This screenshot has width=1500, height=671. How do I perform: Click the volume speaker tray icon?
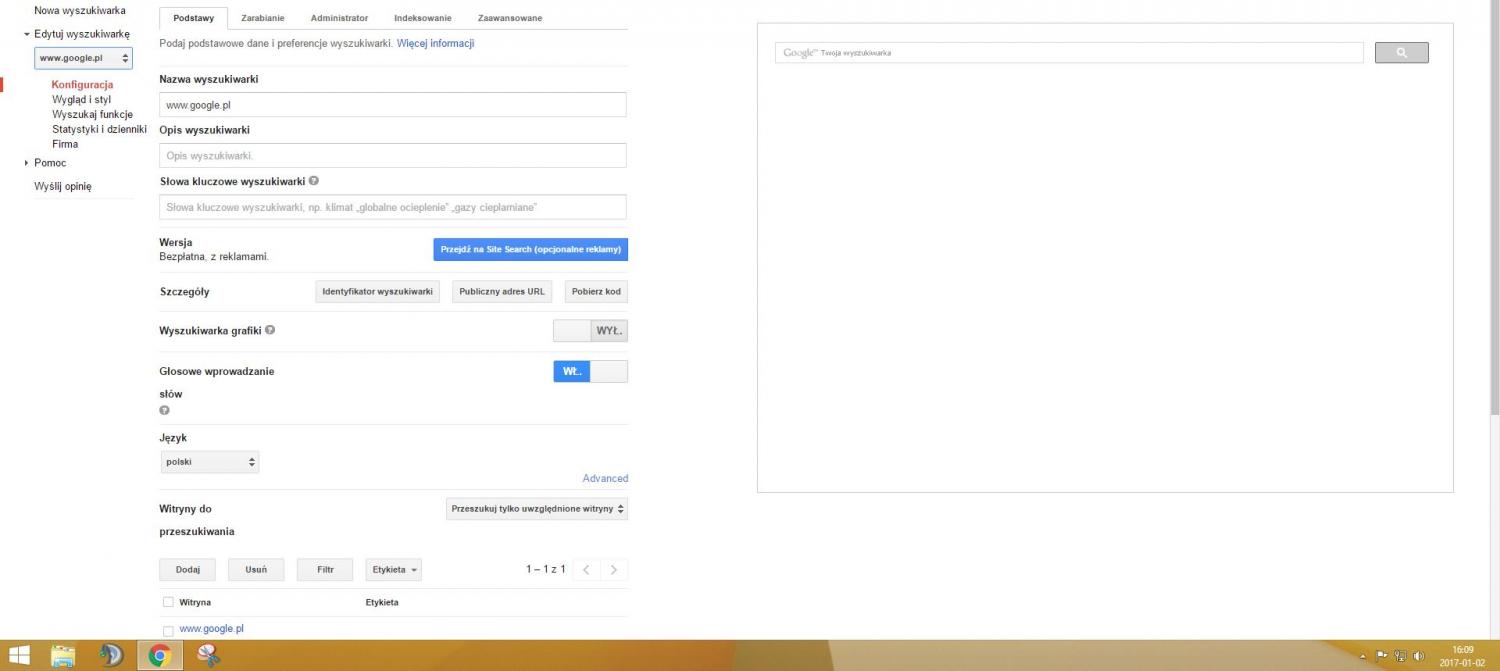[x=1418, y=656]
